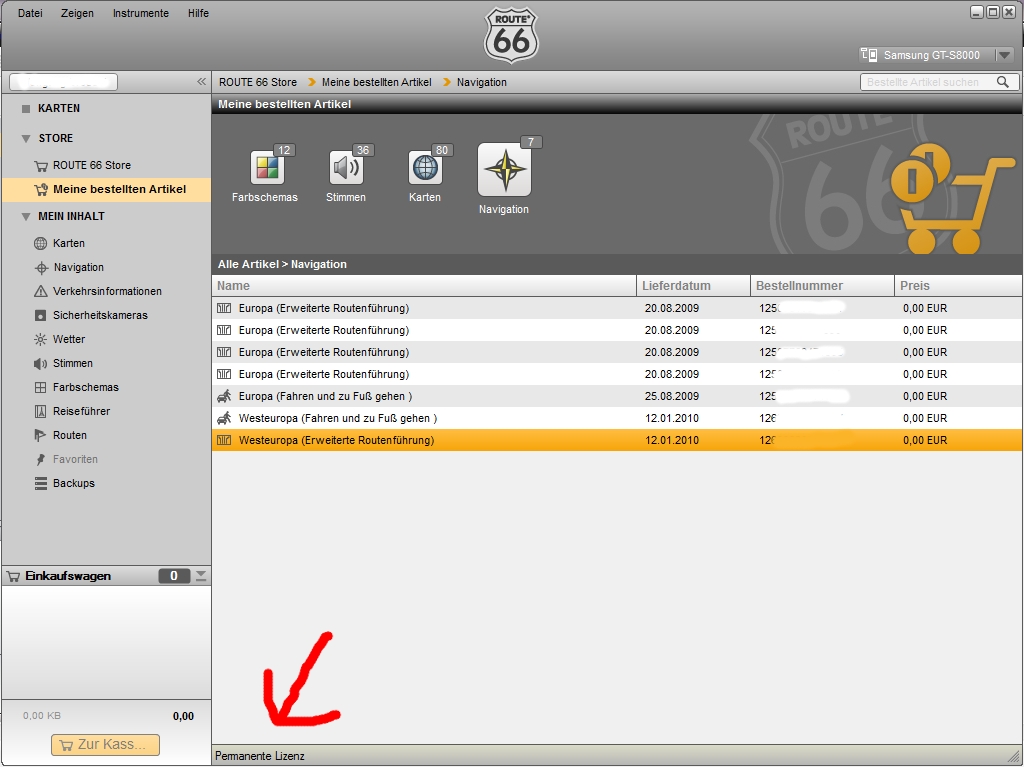The width and height of the screenshot is (1024, 767).
Task: Collapse the STORE section
Action: 26,139
